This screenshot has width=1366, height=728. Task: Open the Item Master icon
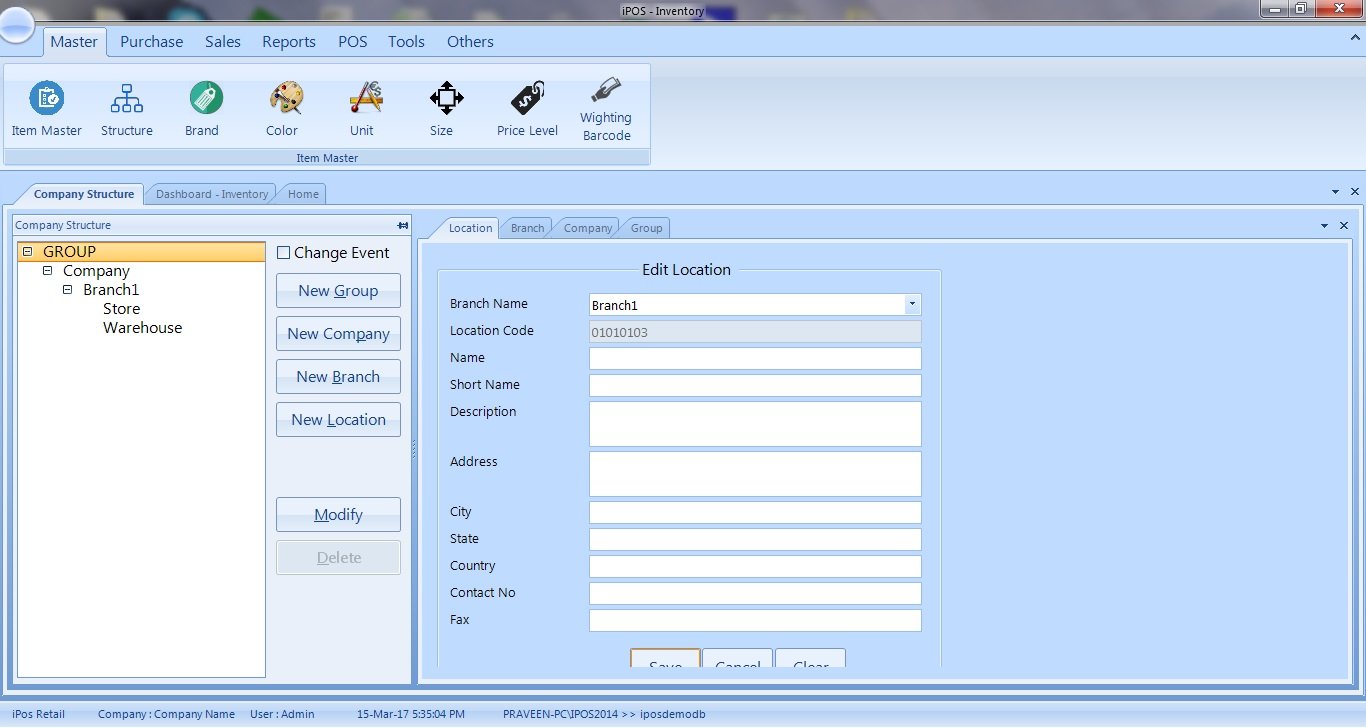click(46, 99)
